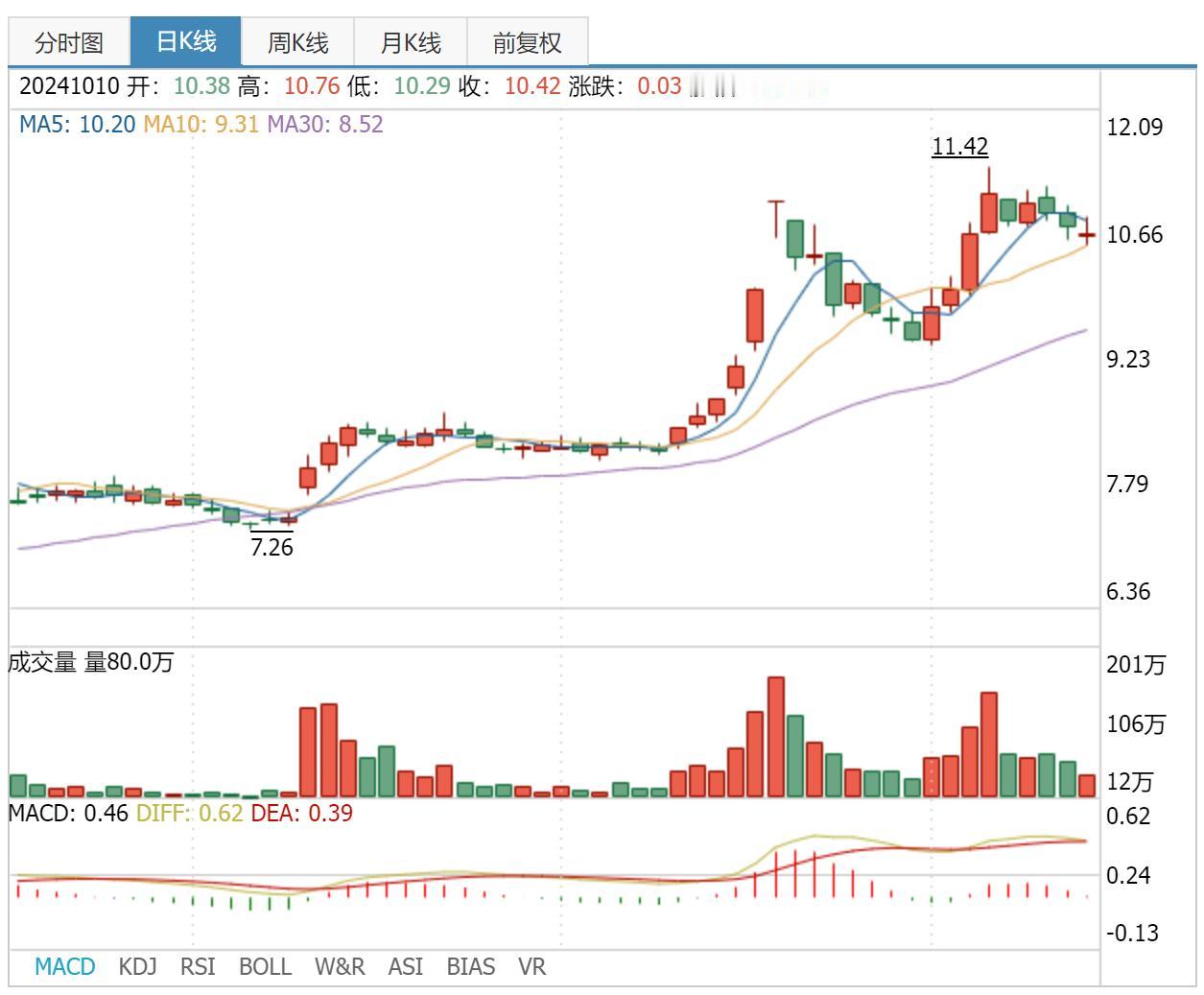Image resolution: width=1204 pixels, height=995 pixels.
Task: Click the MA10: 9.31 legend value
Action: pos(201,124)
